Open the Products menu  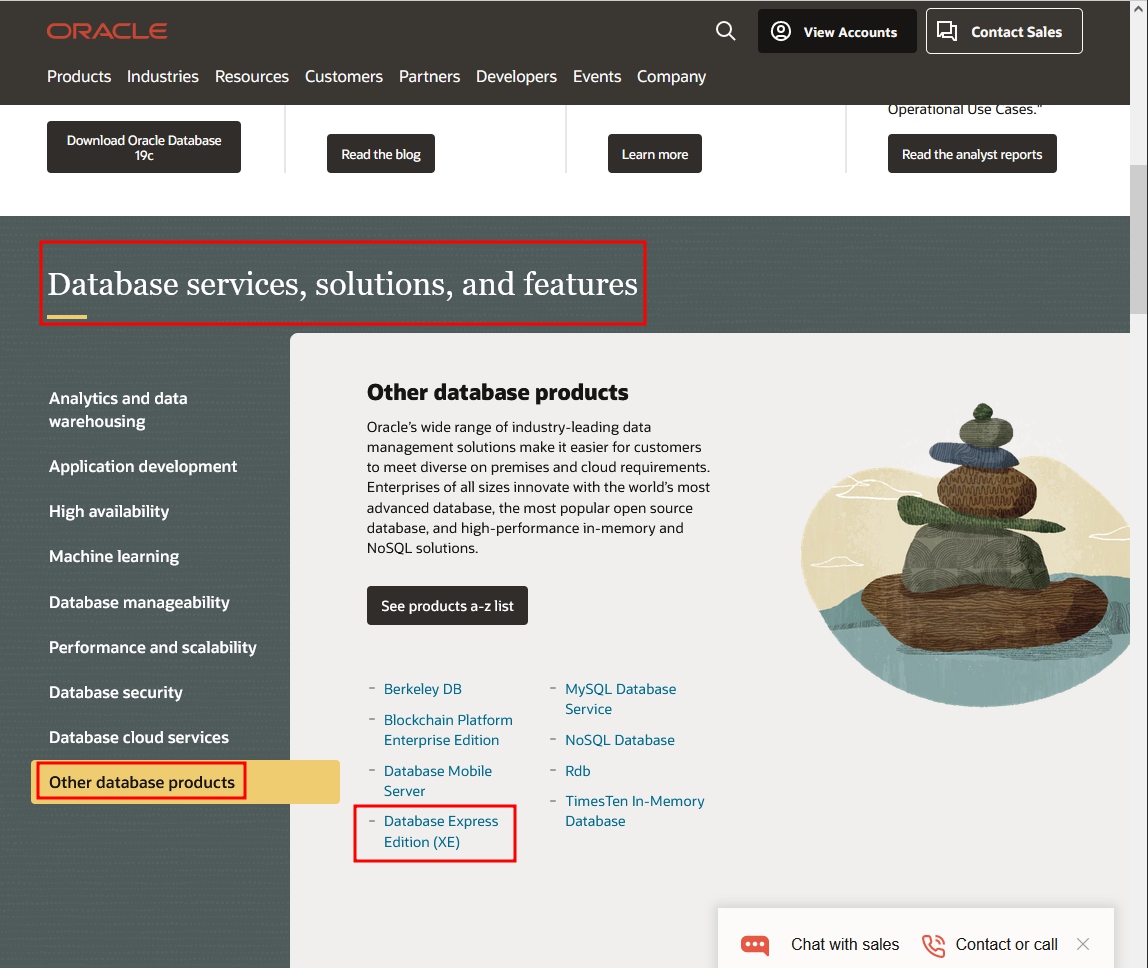[79, 76]
